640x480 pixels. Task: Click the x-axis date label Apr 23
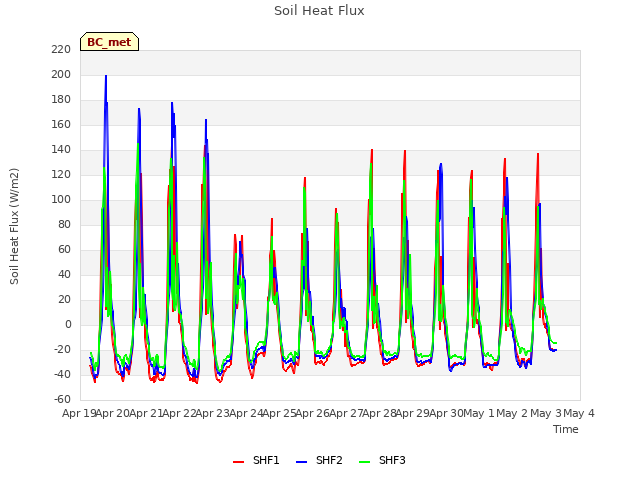[x=212, y=413]
